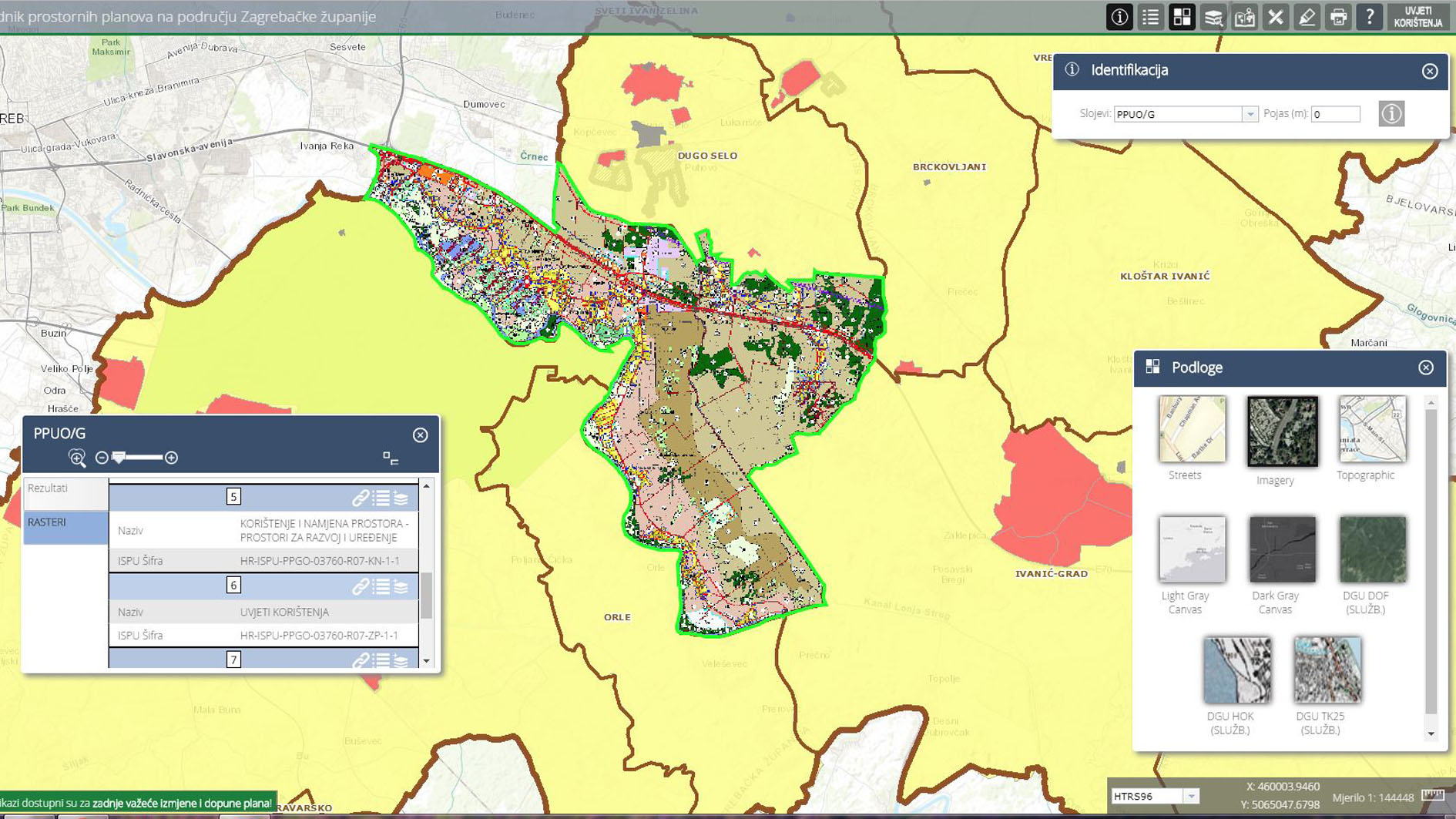Open the link icon for result 6
1456x819 pixels.
[361, 586]
